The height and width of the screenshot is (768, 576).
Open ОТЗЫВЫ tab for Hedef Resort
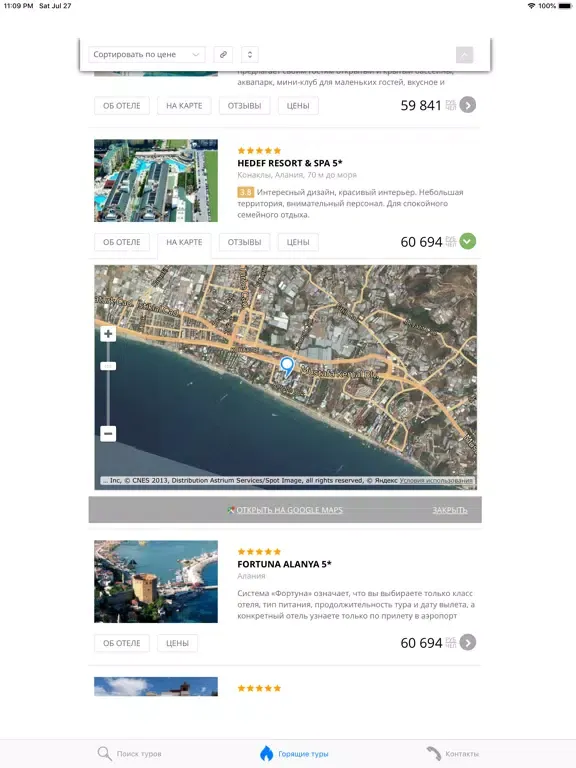click(x=244, y=242)
